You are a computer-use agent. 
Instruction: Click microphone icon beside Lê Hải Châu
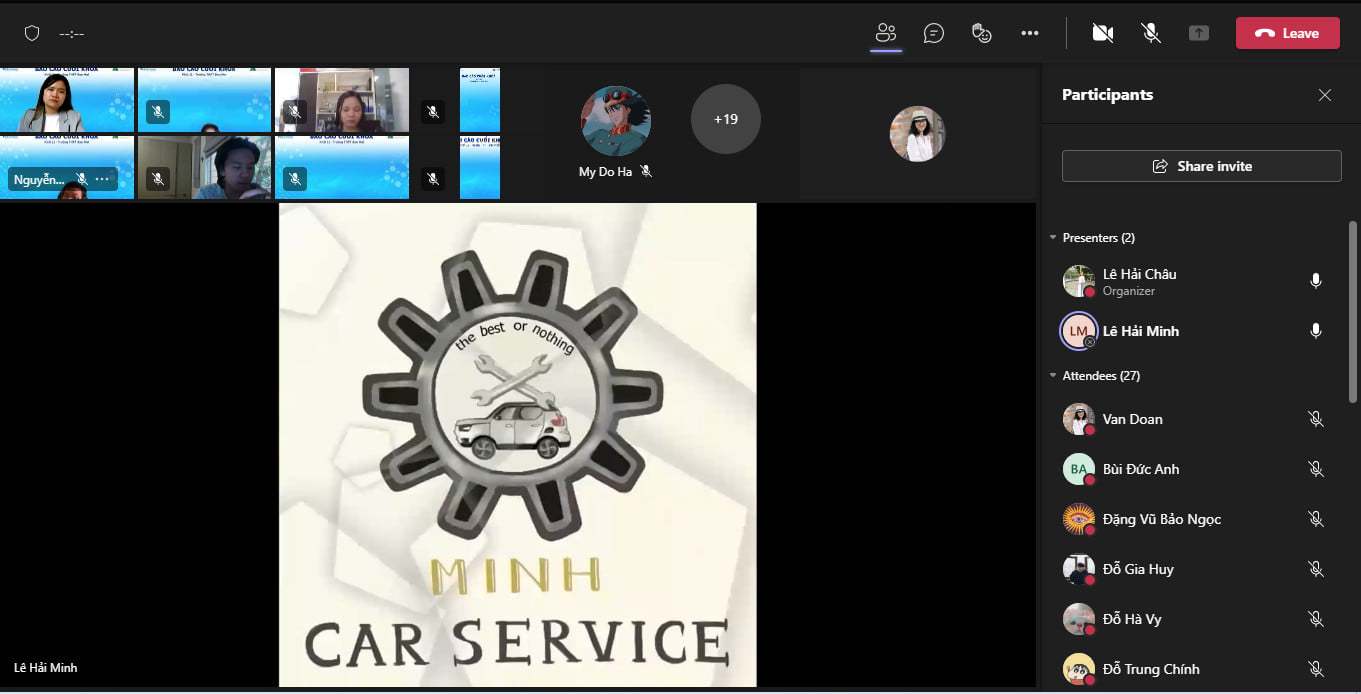pos(1316,281)
